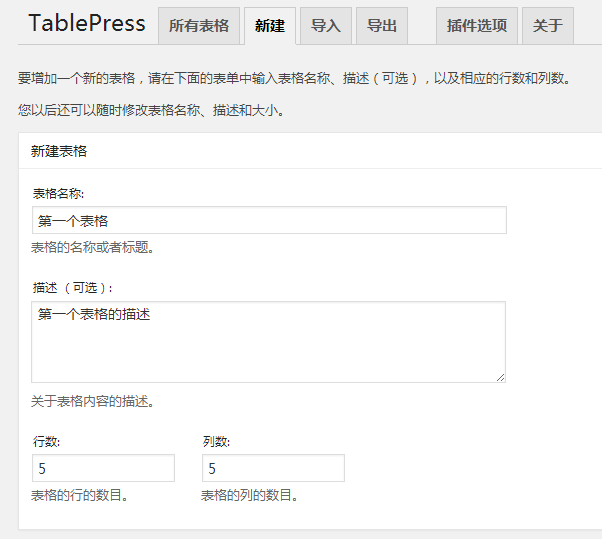Click the 行数 number input

tap(103, 468)
